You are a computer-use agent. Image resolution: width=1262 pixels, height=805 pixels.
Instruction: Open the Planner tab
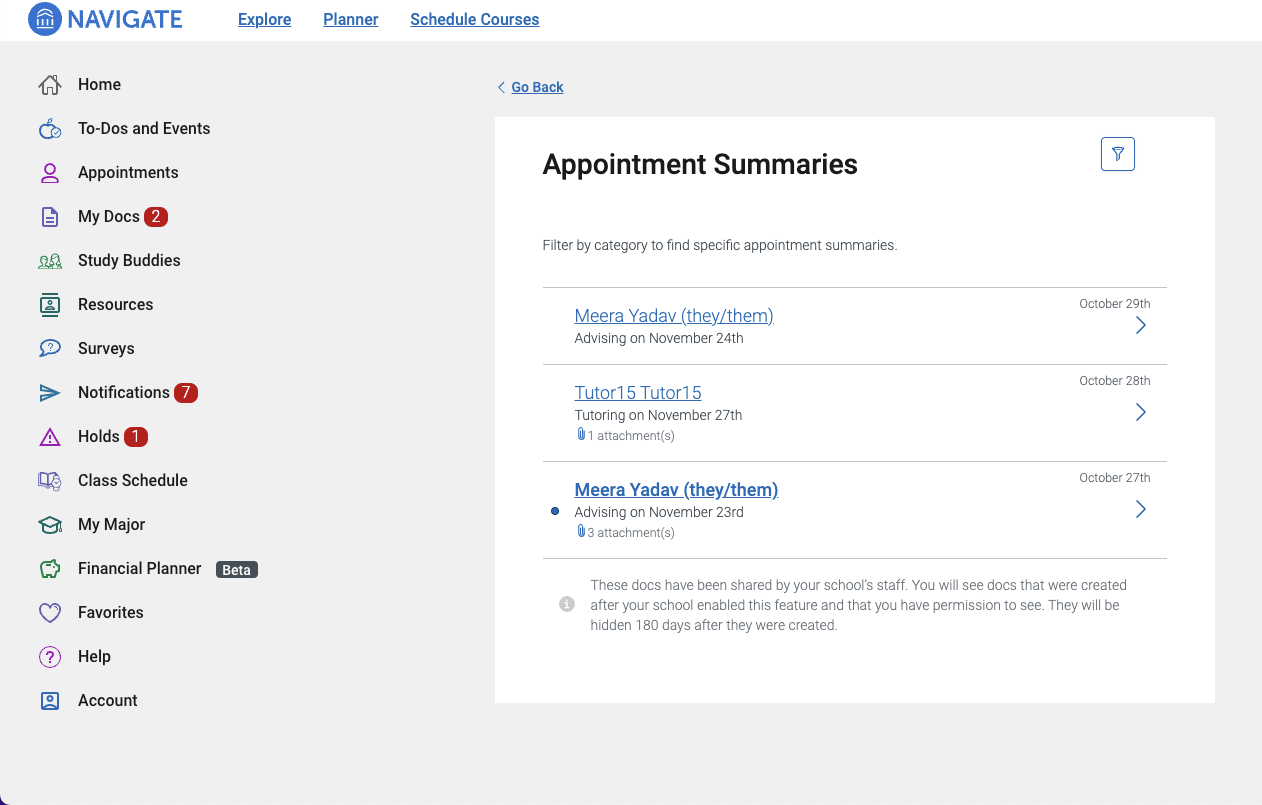click(x=350, y=19)
